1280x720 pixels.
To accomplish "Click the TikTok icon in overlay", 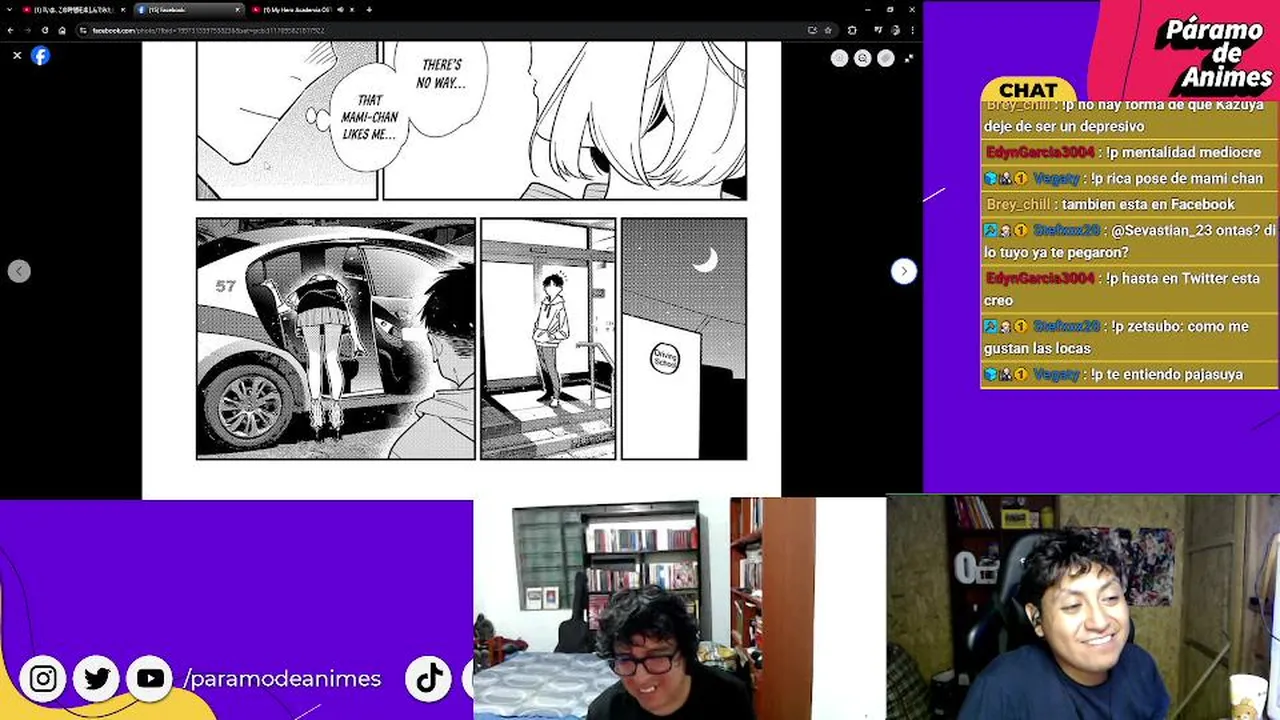I will click(429, 679).
